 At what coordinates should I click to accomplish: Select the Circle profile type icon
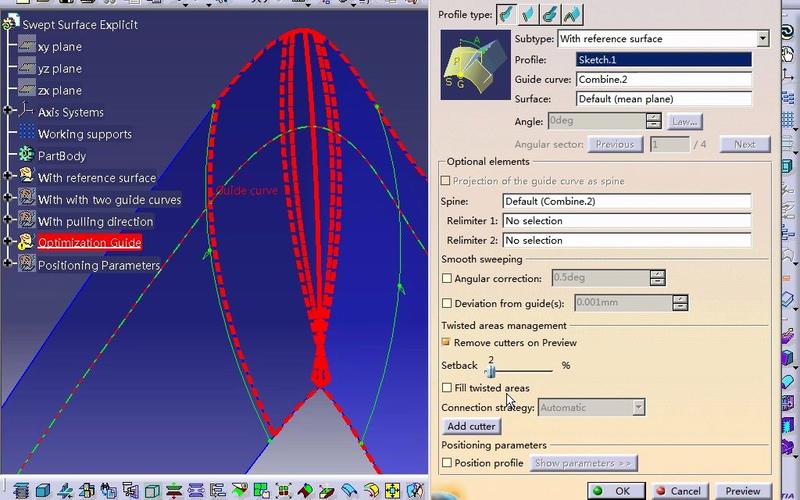pyautogui.click(x=550, y=14)
